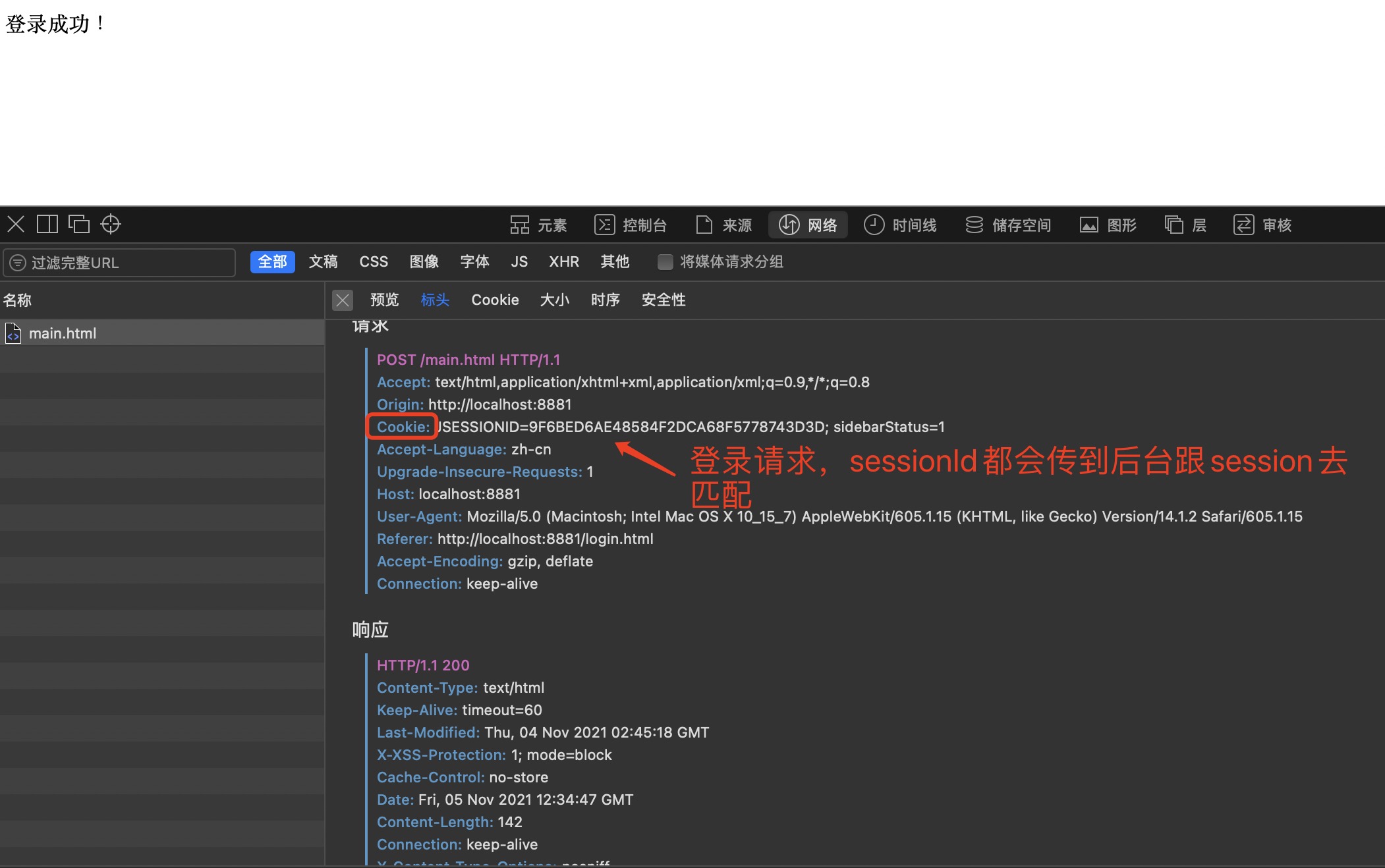The width and height of the screenshot is (1385, 868).
Task: Open the filter options in 过滤完整URL field
Action: [x=18, y=262]
